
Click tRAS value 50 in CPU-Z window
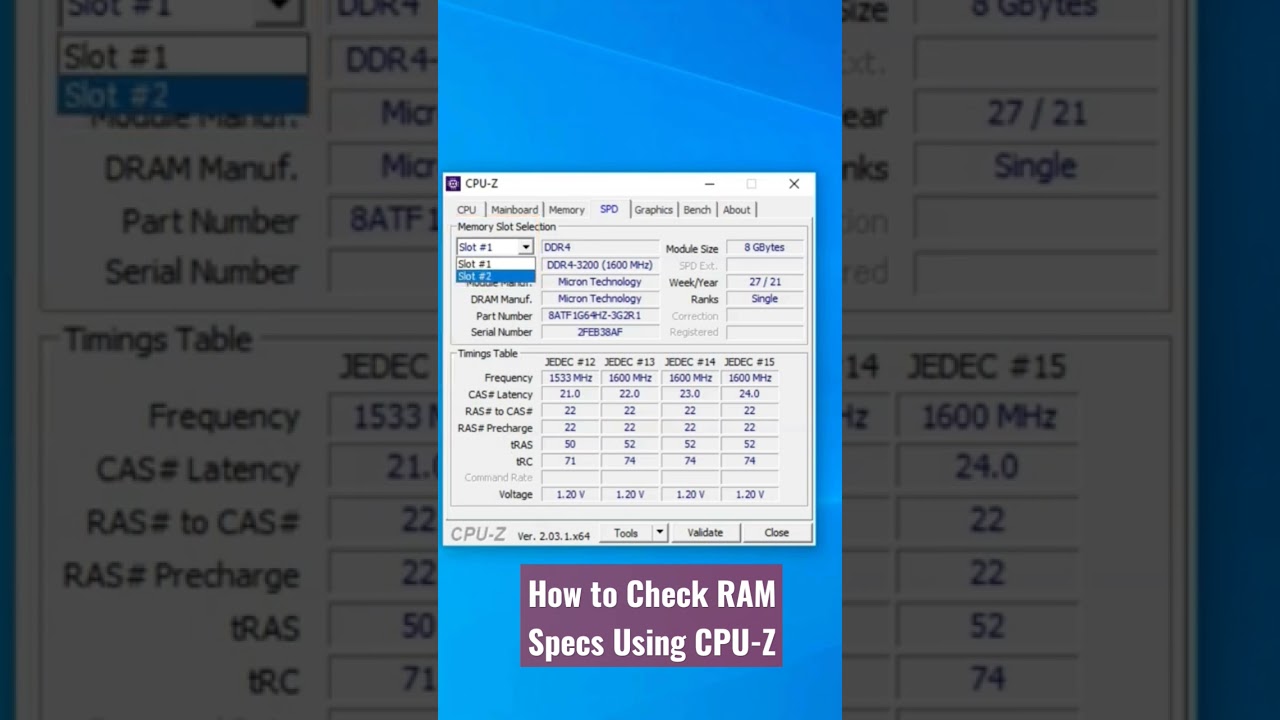coord(570,444)
